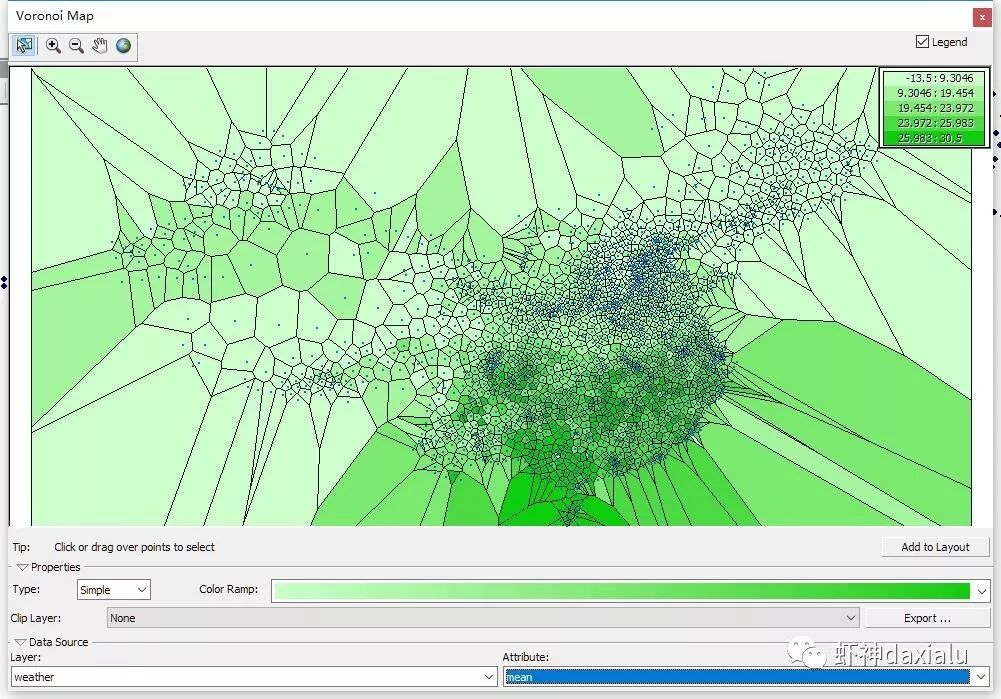Click the Add to Layout button
The image size is (1001, 699).
tap(934, 546)
